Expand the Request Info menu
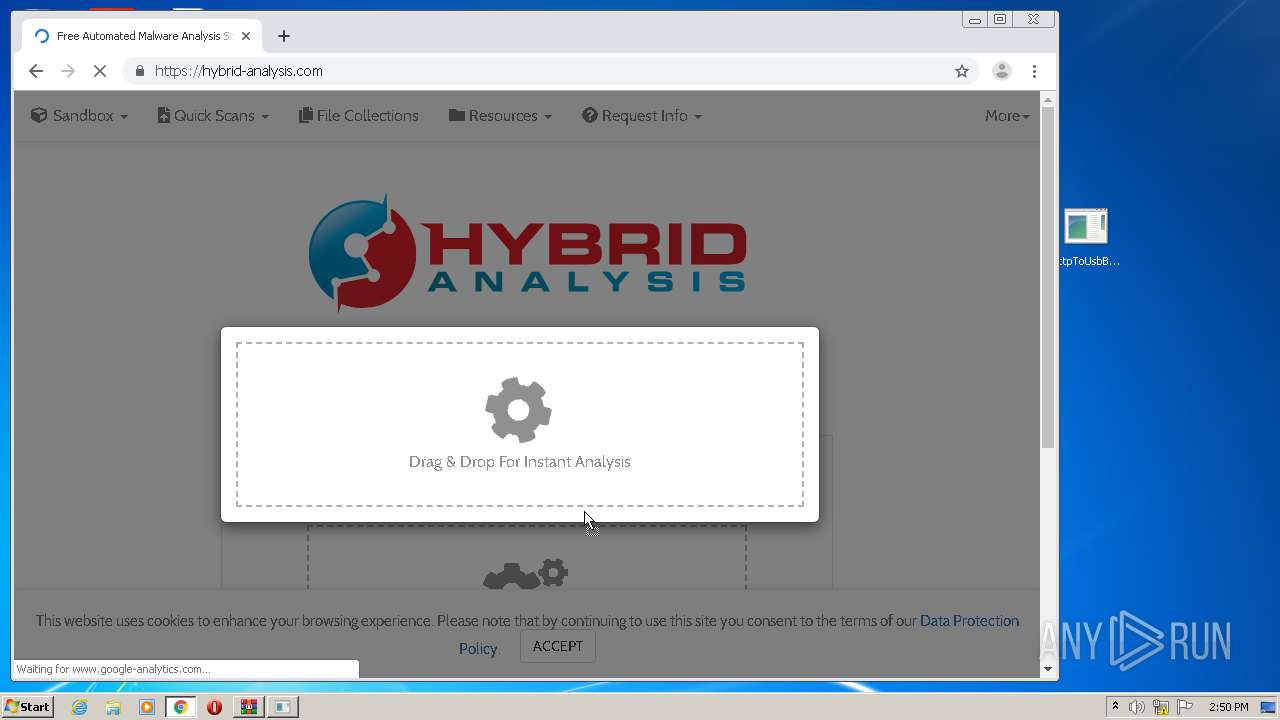Viewport: 1280px width, 720px height. pyautogui.click(x=642, y=116)
